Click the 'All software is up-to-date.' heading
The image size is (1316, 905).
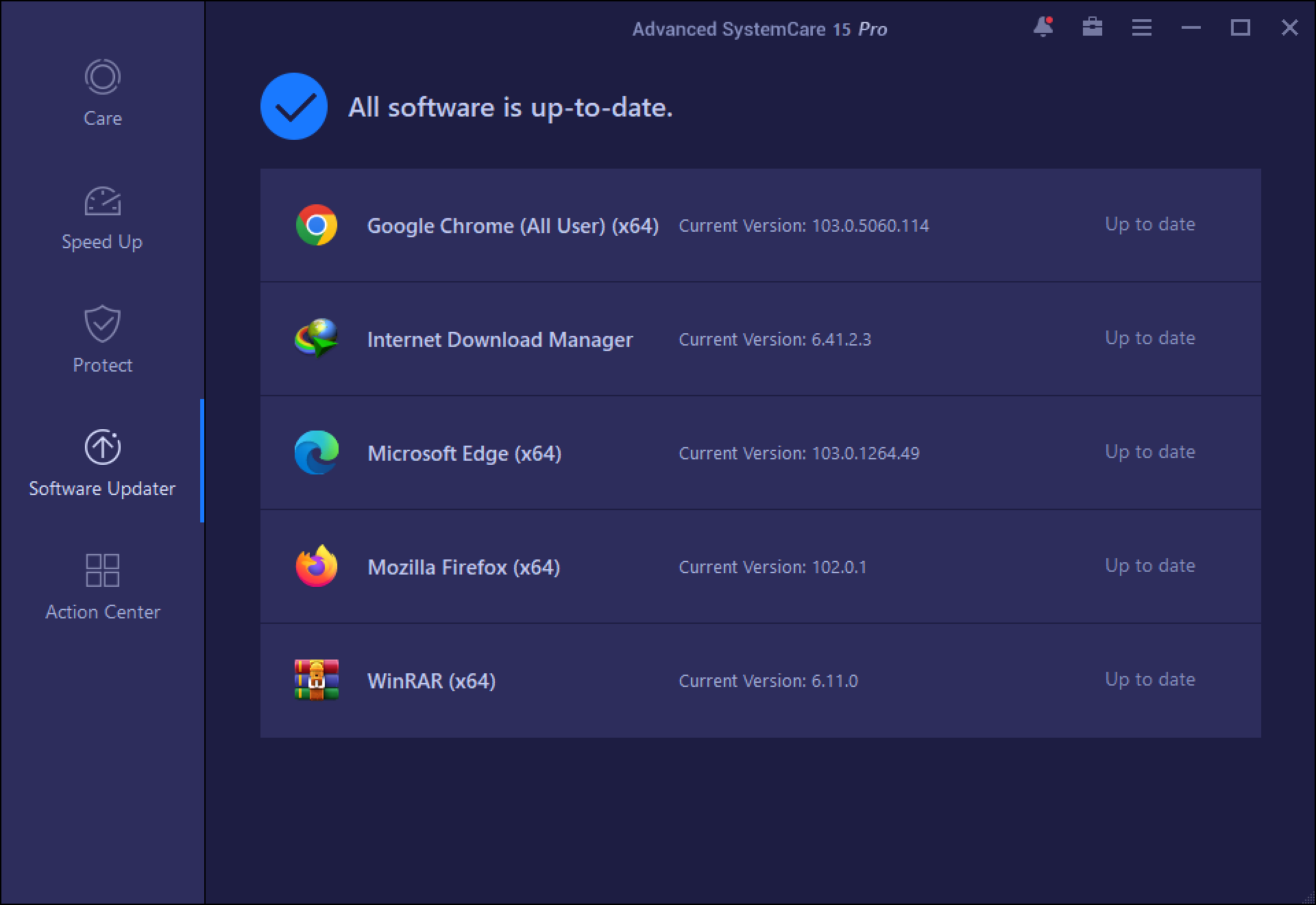point(511,108)
